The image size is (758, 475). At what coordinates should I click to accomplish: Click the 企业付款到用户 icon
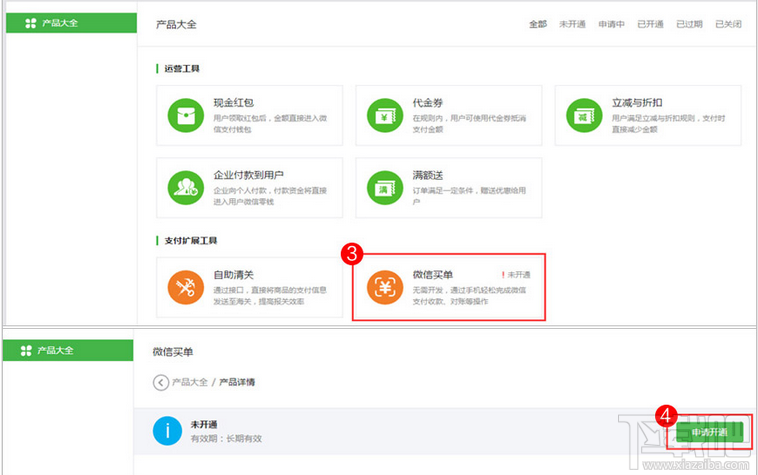(x=186, y=187)
